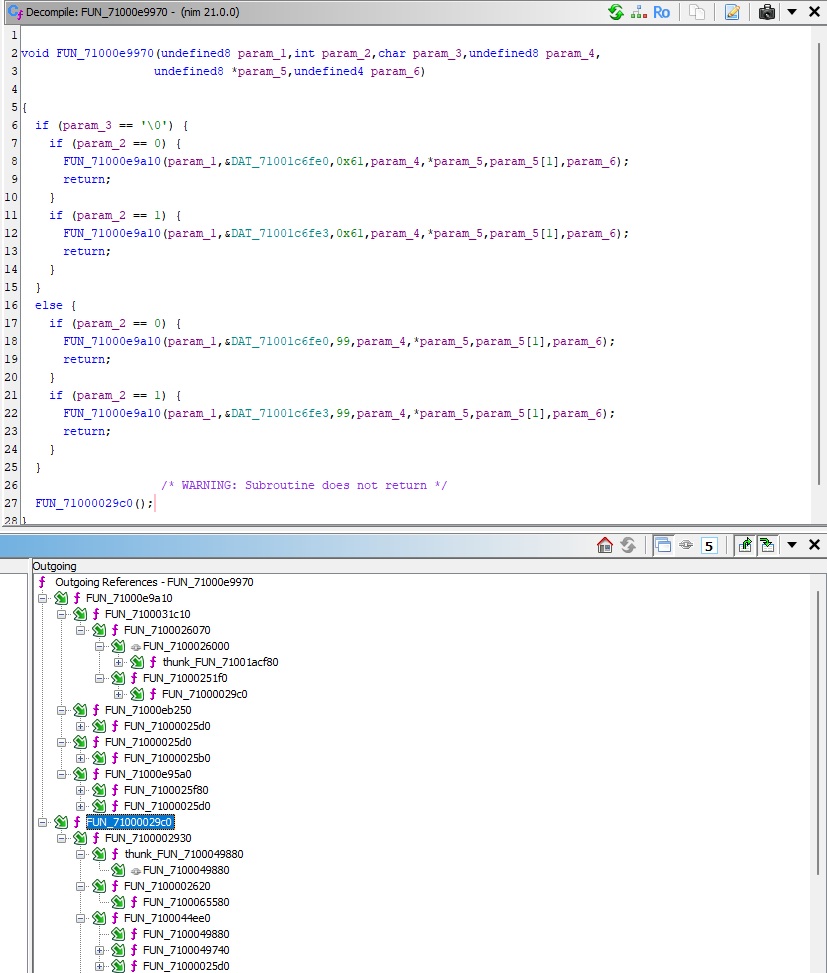
Task: Collapse the highlighted FUN_71000029c0 tree node
Action: tap(42, 822)
